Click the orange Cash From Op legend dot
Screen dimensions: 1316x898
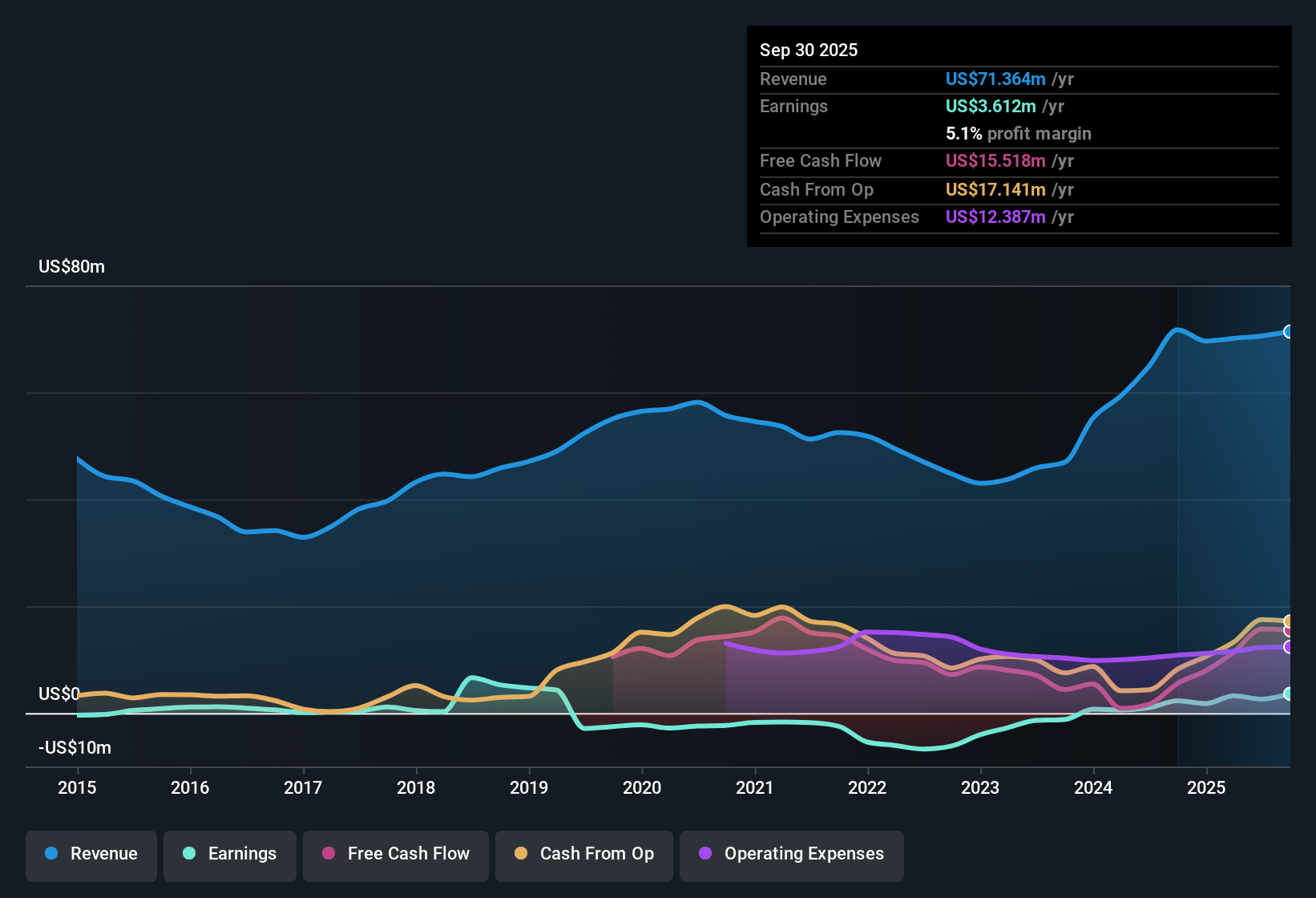click(520, 854)
